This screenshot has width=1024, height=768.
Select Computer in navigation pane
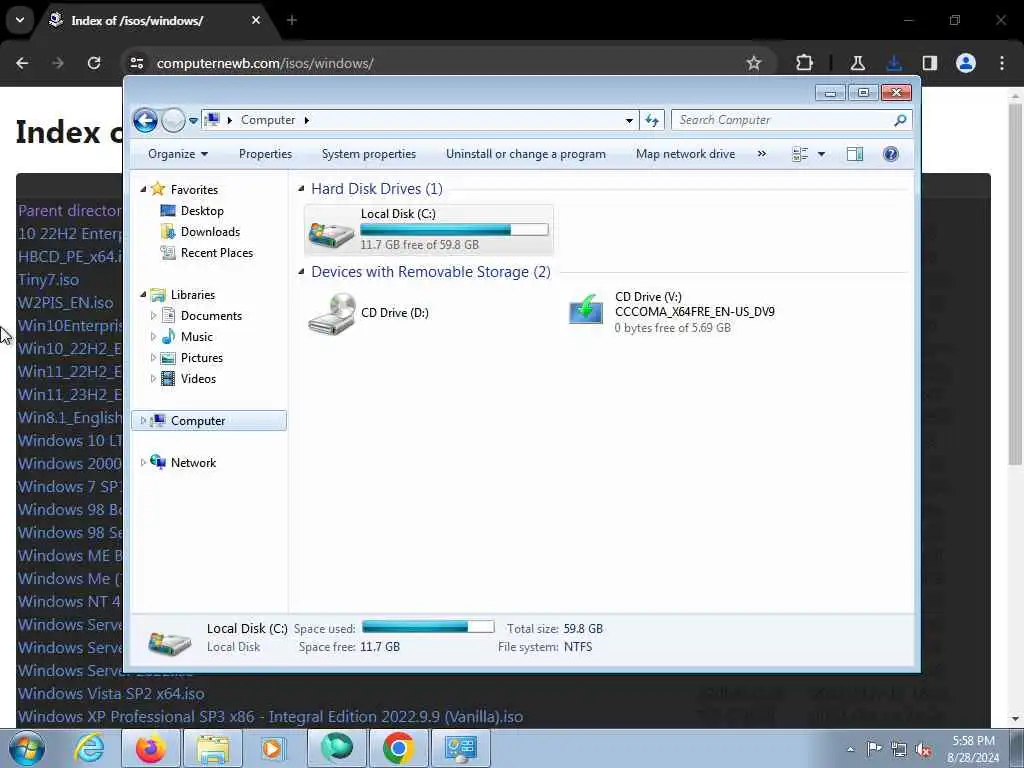(x=209, y=421)
